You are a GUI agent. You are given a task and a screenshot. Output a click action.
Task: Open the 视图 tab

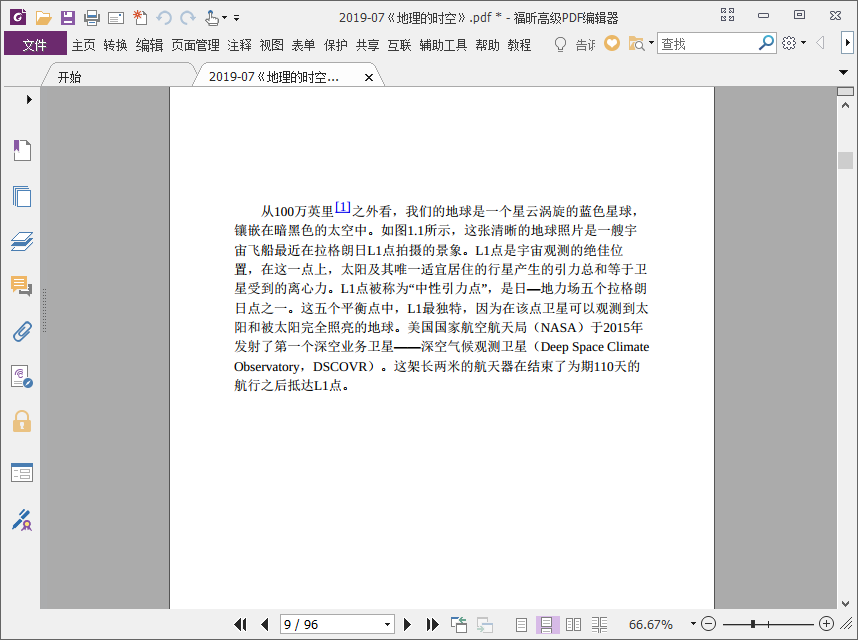(271, 45)
